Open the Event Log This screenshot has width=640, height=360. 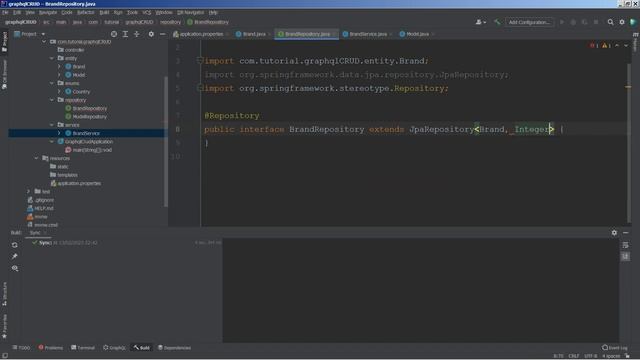(x=615, y=348)
